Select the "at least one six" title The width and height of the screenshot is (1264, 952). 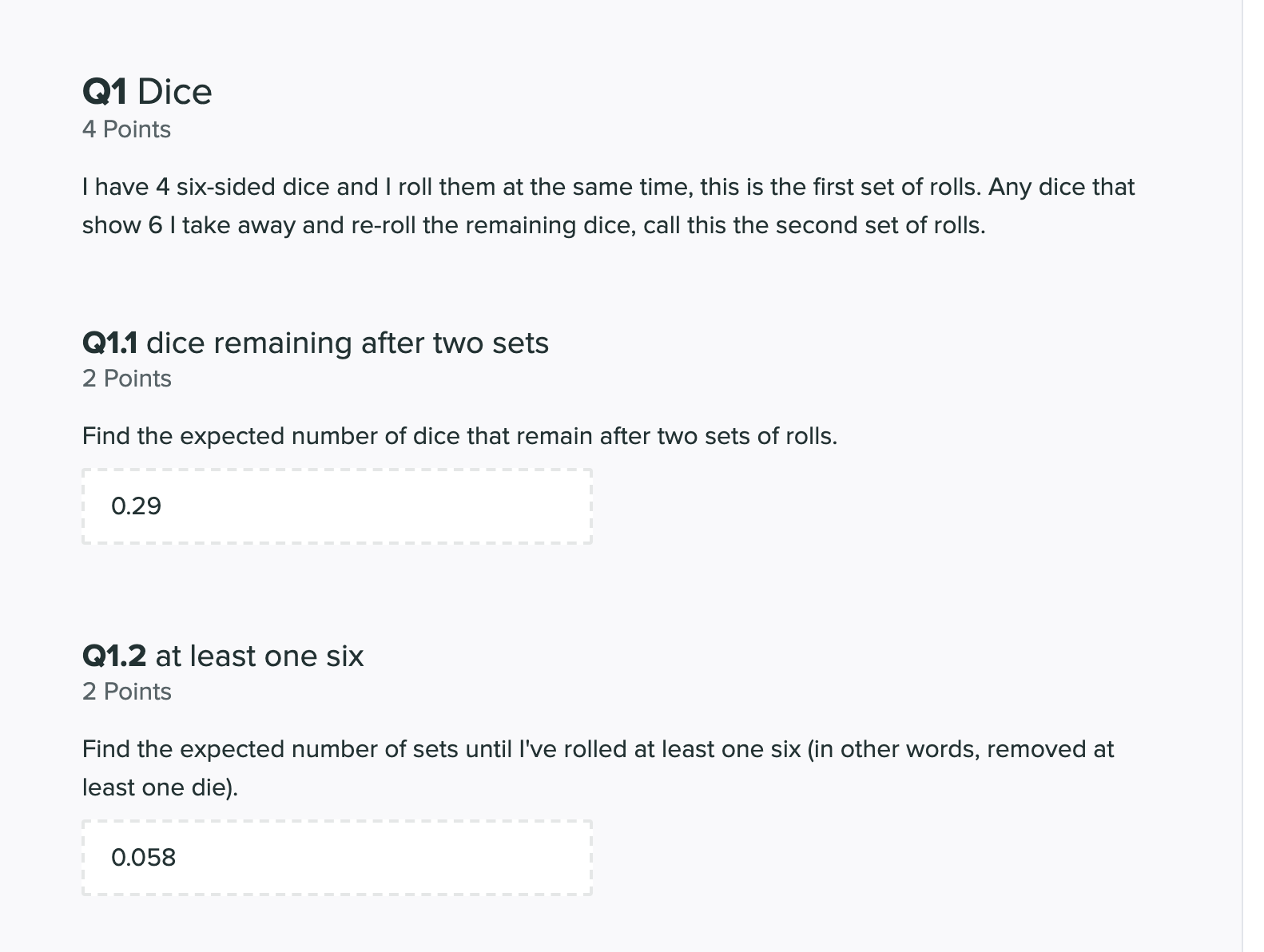point(259,656)
